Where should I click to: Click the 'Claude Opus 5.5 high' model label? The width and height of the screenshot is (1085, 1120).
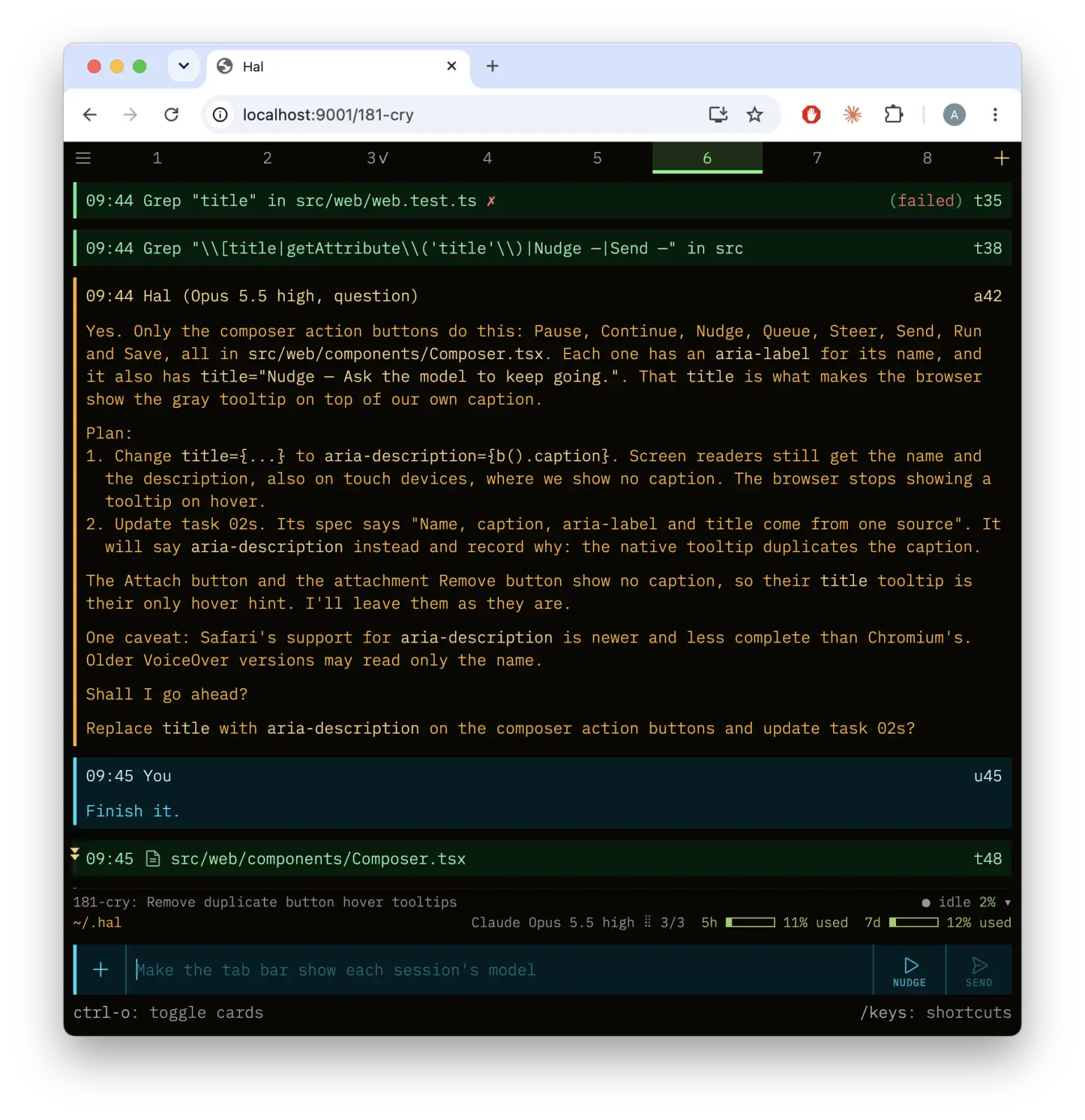tap(552, 923)
